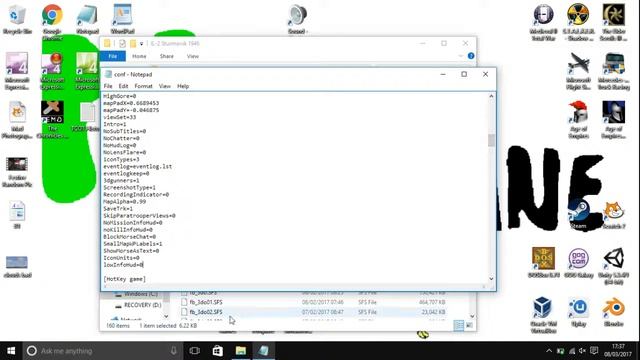Click the Explorer file list scroll-down arrow
Viewport: 640px width, 360px height.
click(x=472, y=316)
